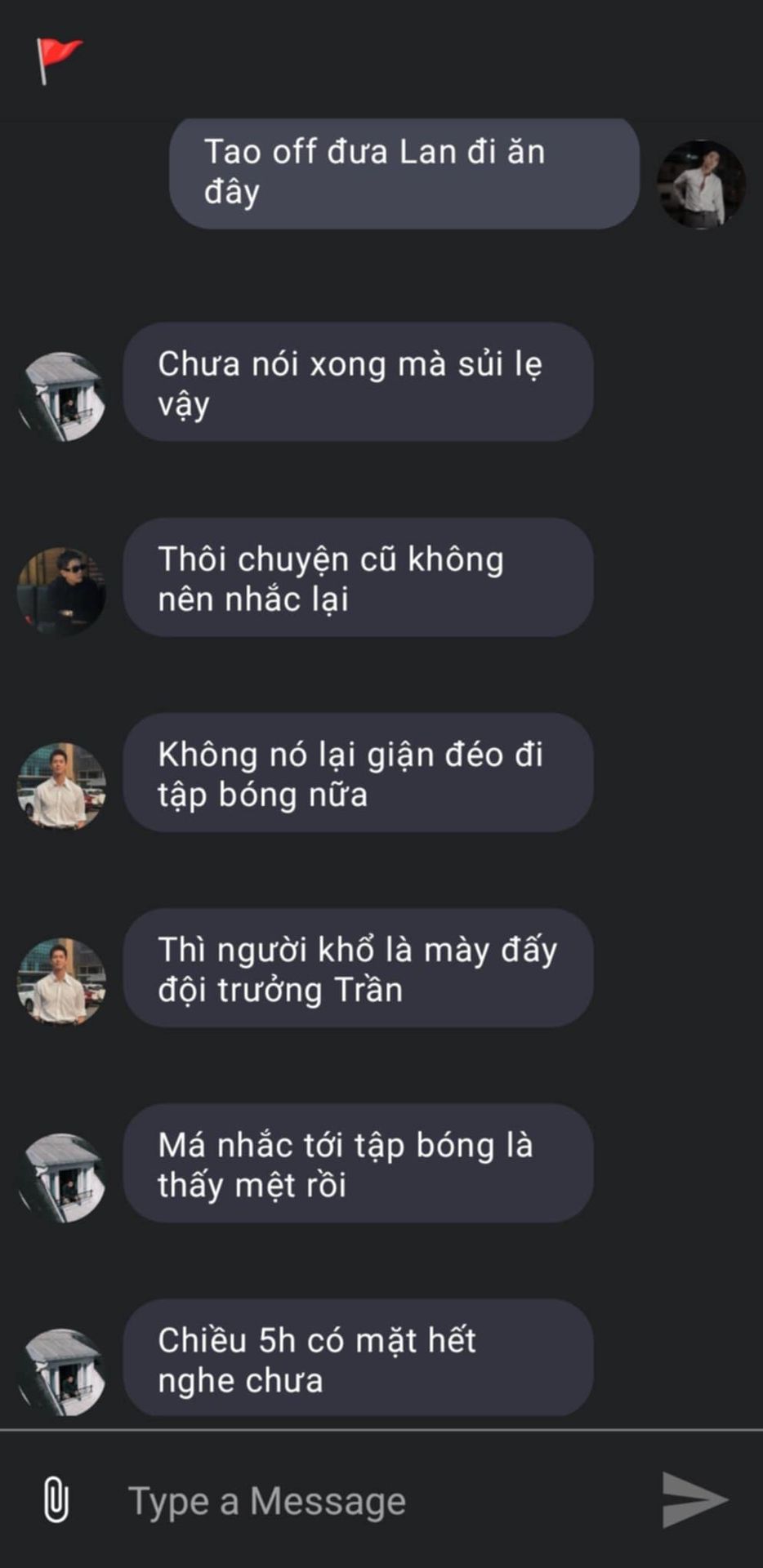This screenshot has width=763, height=1568.
Task: Open sender avatar beside Tao off message
Action: click(701, 184)
